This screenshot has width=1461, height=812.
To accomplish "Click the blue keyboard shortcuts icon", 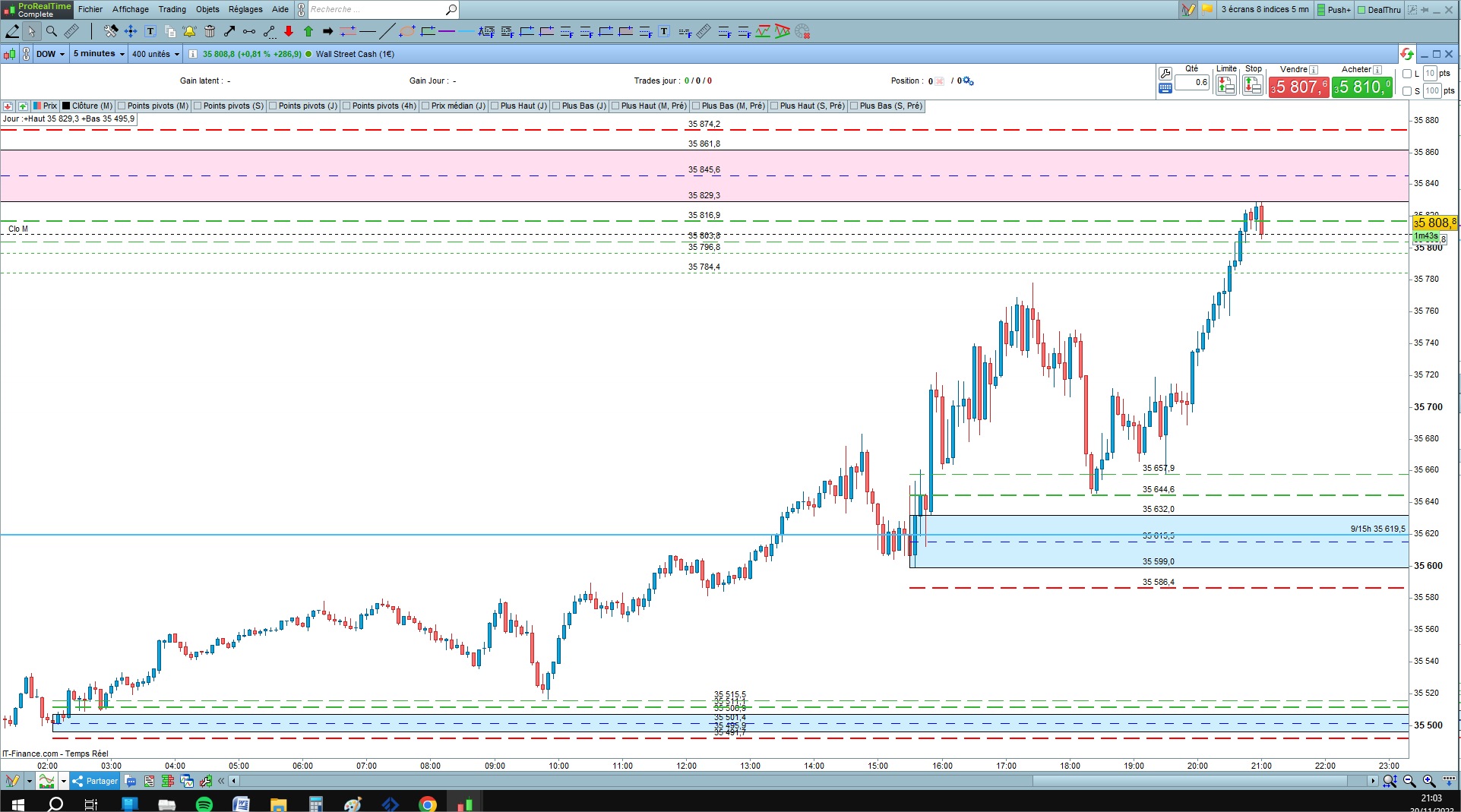I will point(1165,89).
